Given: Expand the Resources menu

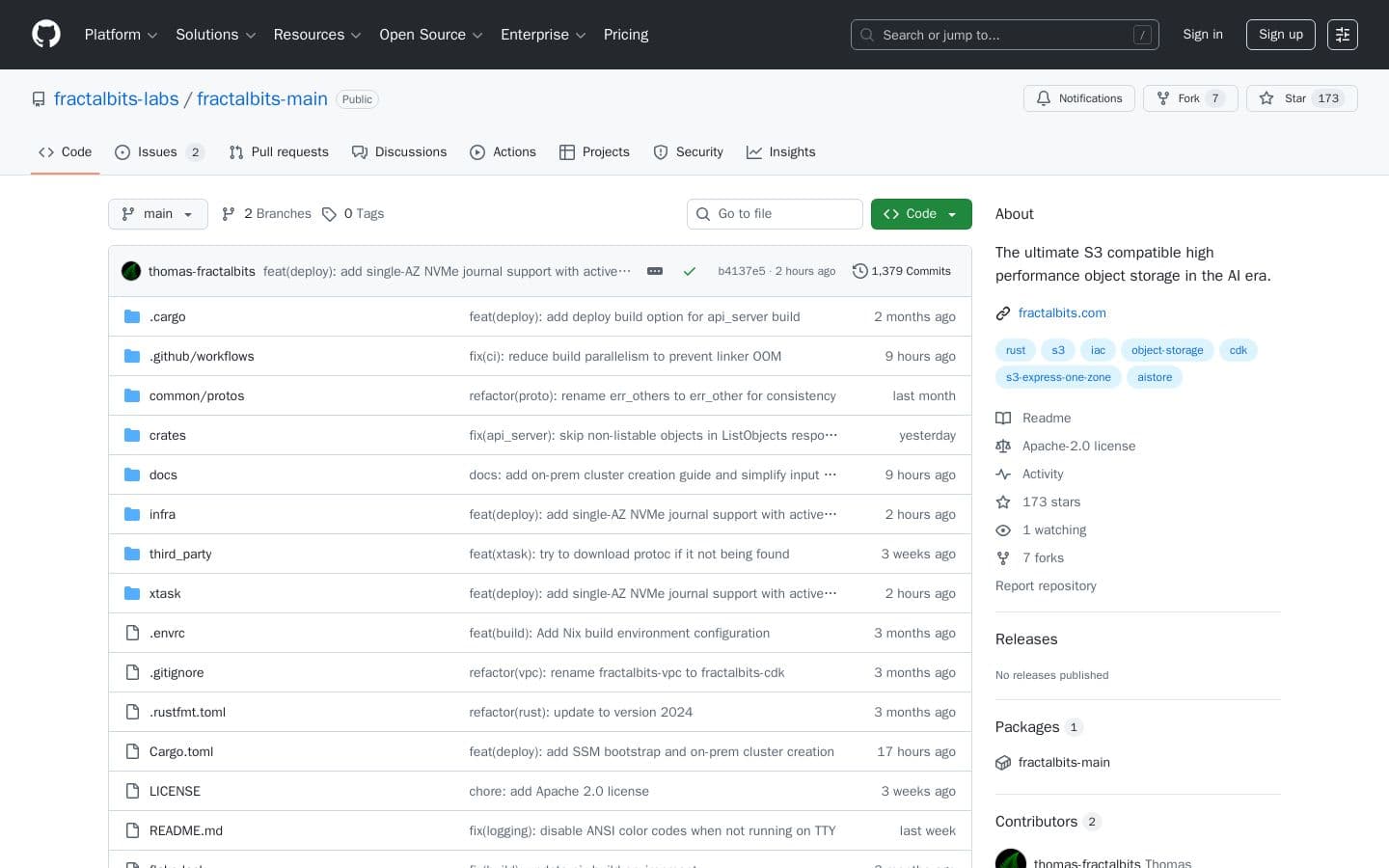Looking at the screenshot, I should (x=317, y=35).
